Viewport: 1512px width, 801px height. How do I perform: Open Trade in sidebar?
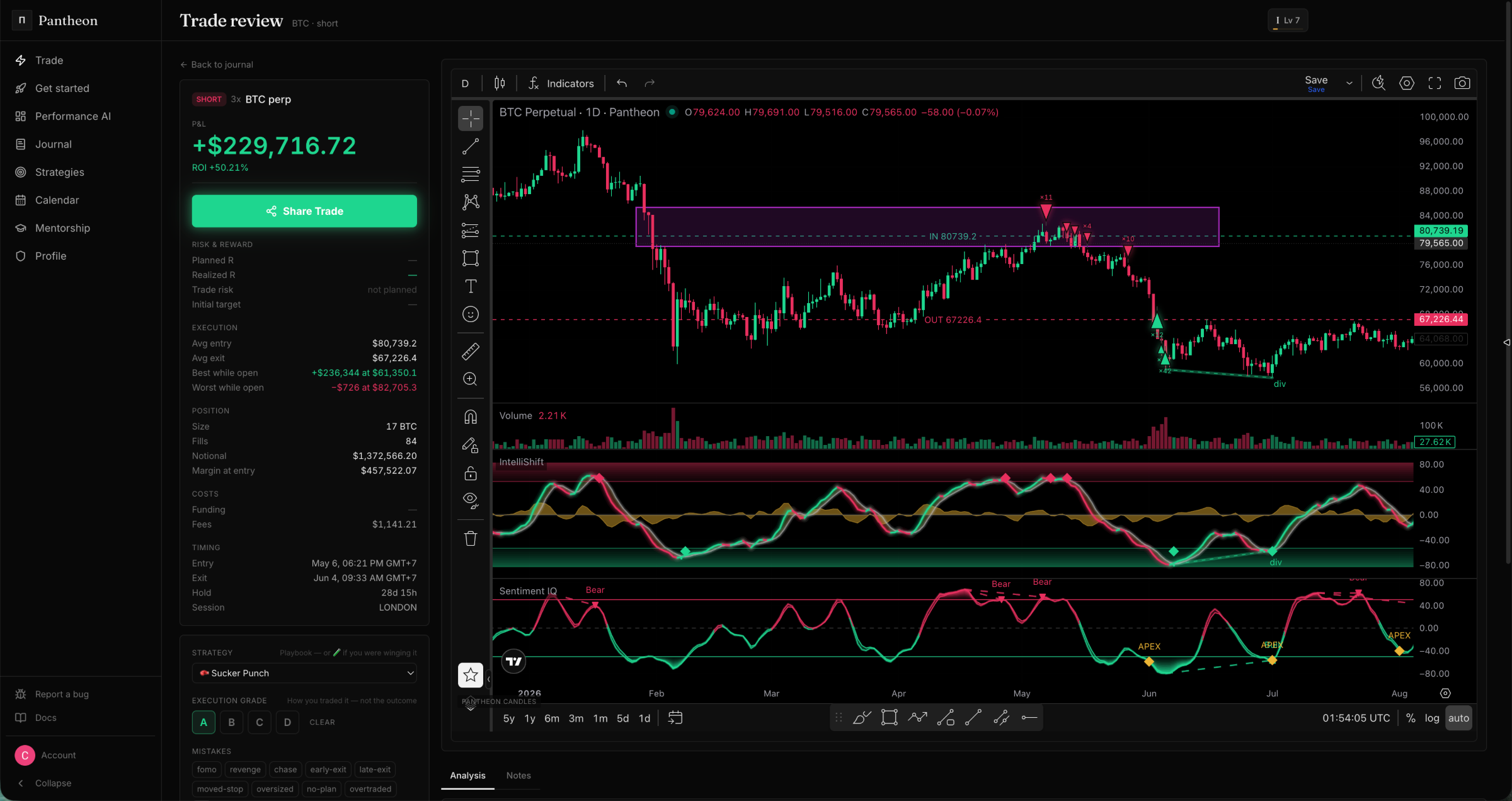tap(81, 61)
